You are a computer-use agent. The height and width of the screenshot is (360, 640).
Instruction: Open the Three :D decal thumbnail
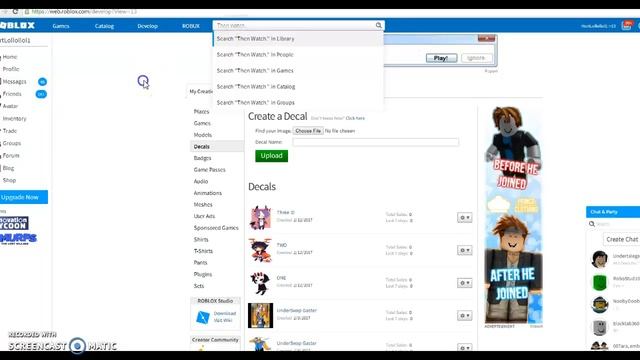point(260,218)
